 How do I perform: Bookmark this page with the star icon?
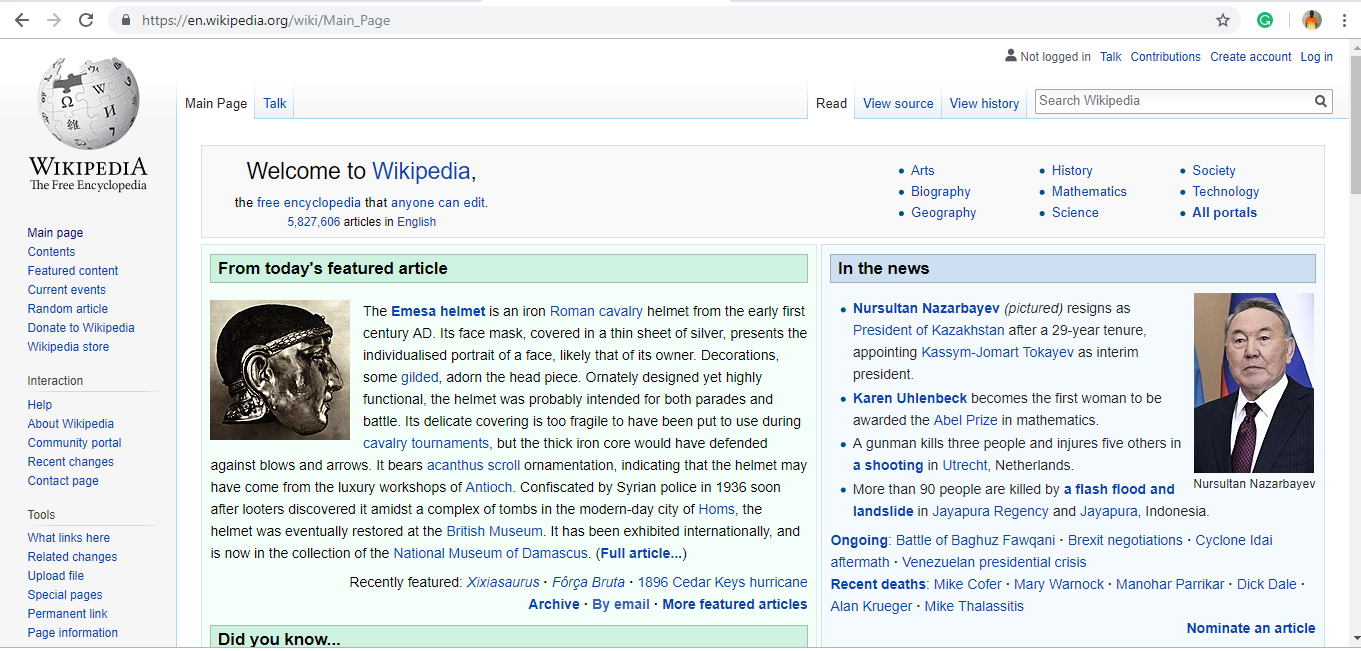click(x=1222, y=20)
